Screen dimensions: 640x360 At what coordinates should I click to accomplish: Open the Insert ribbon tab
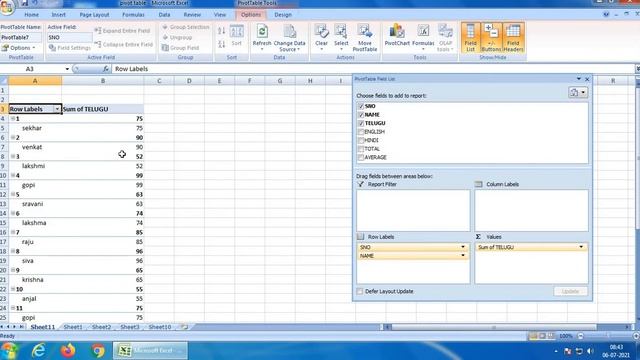click(x=58, y=15)
